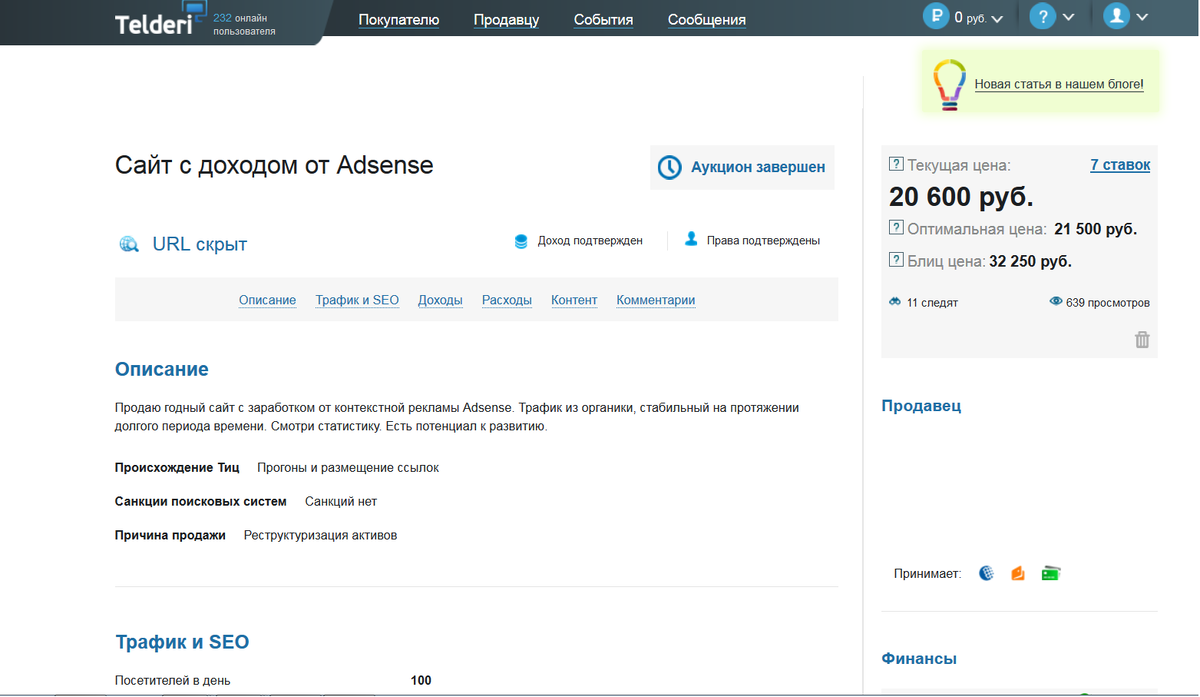Click the green card payment icon
This screenshot has height=697, width=1200.
point(1050,574)
